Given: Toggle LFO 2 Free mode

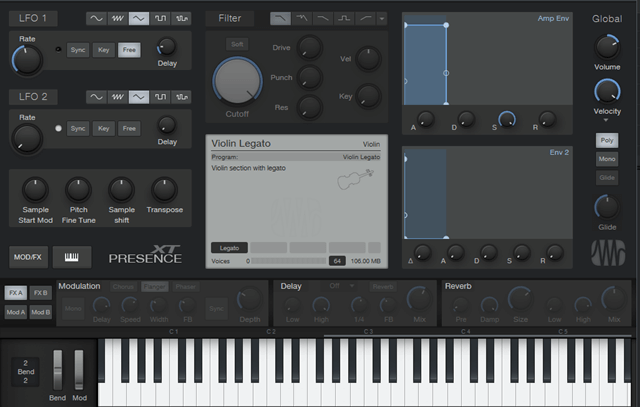Looking at the screenshot, I should pyautogui.click(x=129, y=128).
